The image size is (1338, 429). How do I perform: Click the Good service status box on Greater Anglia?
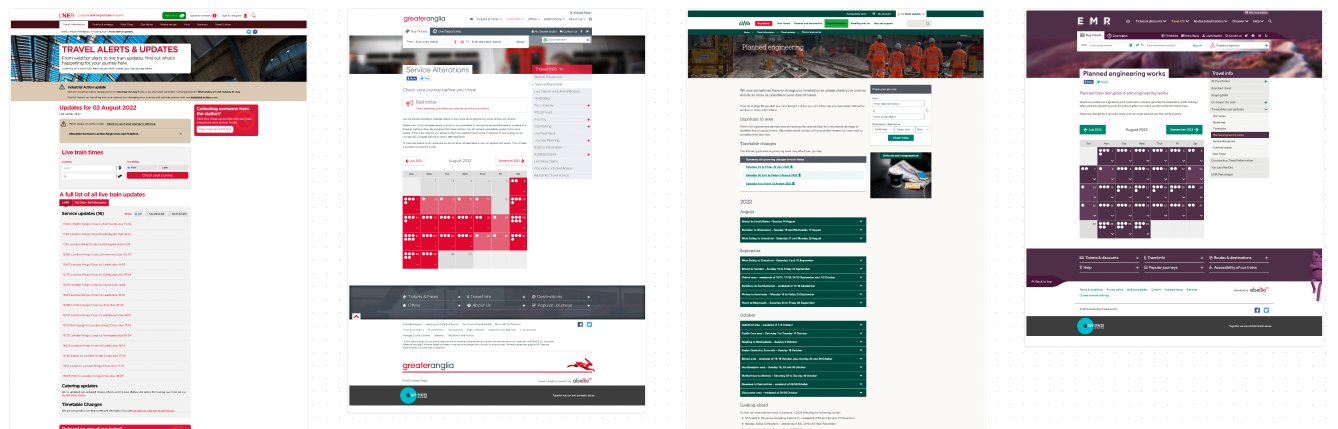point(564,39)
